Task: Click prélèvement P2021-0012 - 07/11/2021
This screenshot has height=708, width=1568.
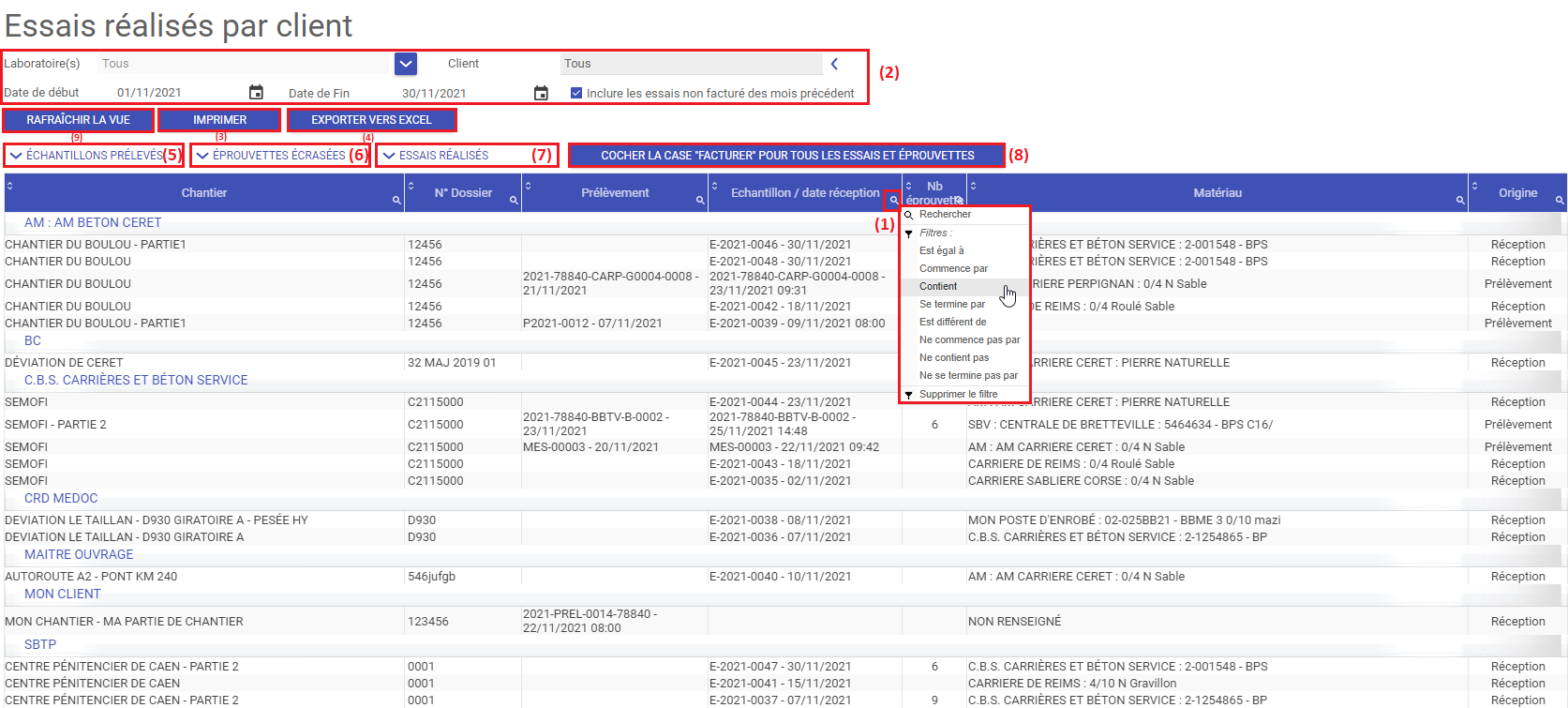Action: point(592,324)
